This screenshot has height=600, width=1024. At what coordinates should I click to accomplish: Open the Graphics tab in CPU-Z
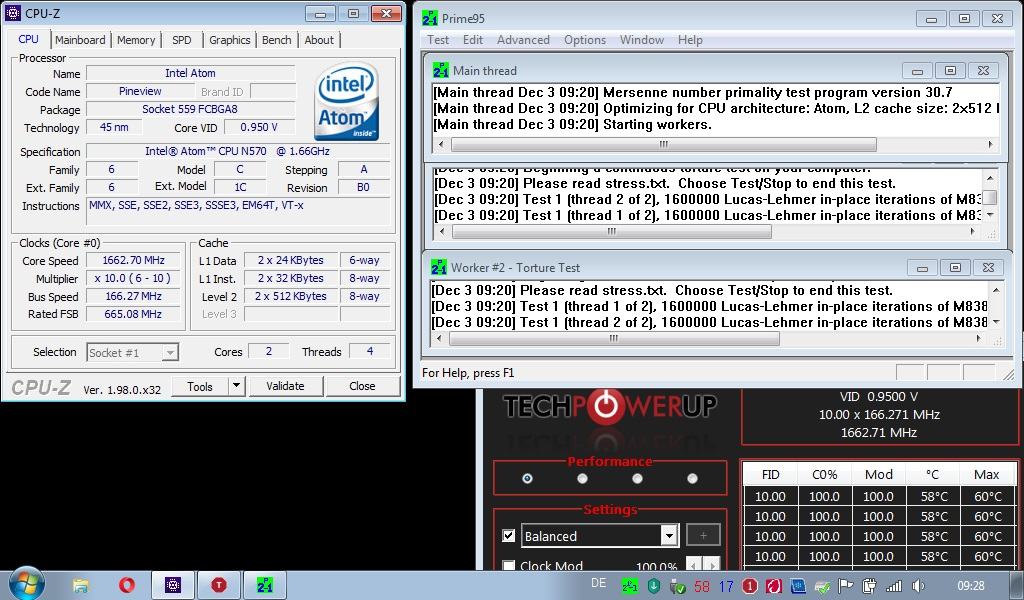229,40
